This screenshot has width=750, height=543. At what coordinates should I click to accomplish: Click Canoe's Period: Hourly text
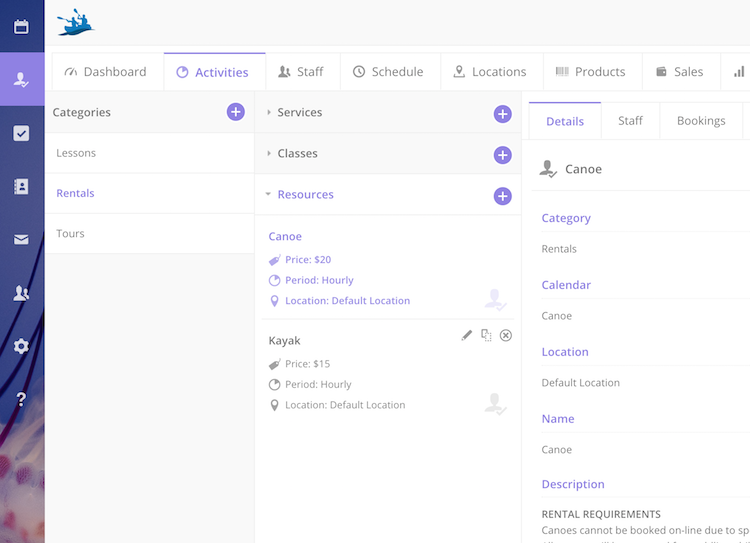[x=320, y=280]
